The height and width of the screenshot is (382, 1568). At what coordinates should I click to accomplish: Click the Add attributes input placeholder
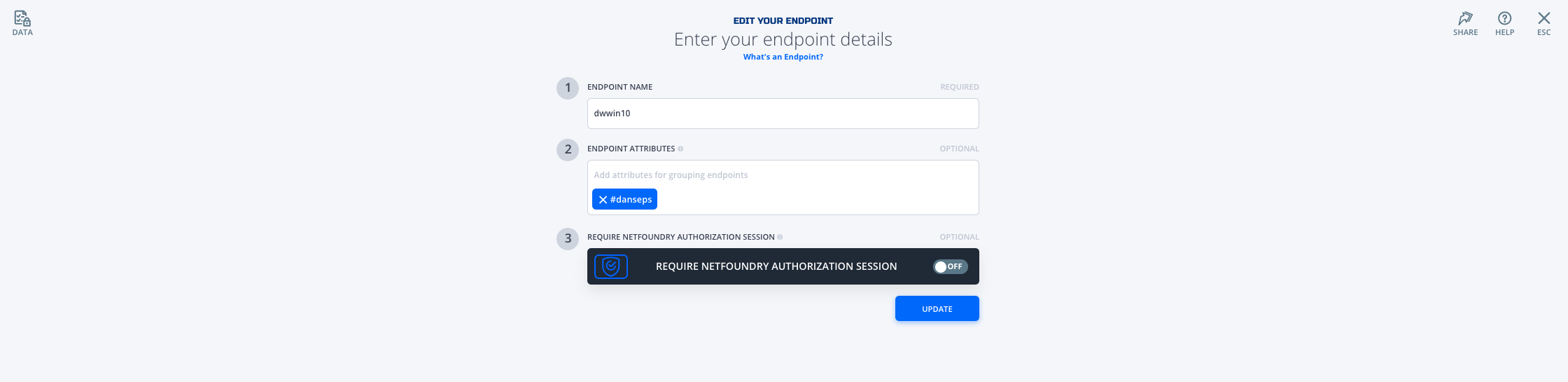(x=671, y=175)
